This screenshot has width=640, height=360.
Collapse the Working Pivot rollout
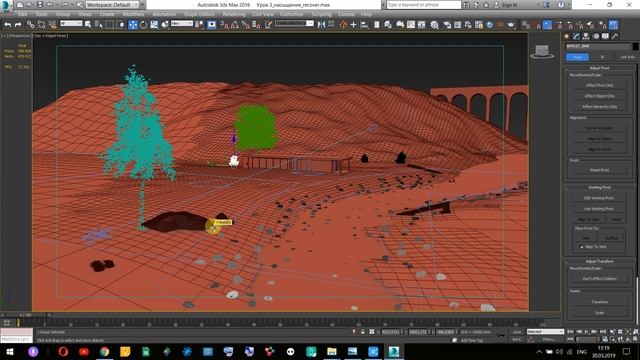[x=599, y=187]
